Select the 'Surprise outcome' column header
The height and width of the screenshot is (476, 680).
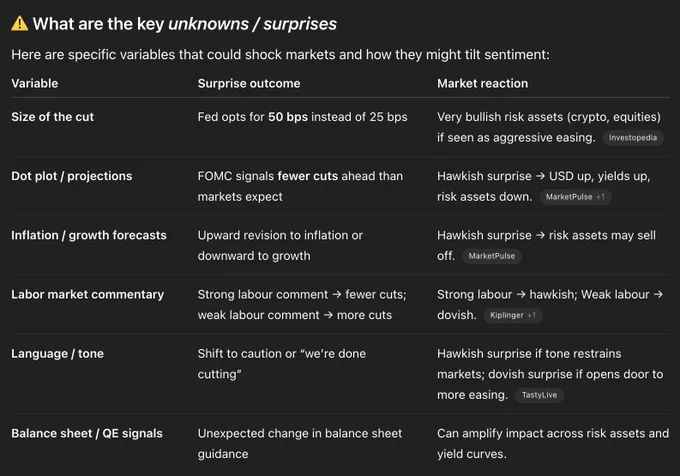pyautogui.click(x=249, y=83)
